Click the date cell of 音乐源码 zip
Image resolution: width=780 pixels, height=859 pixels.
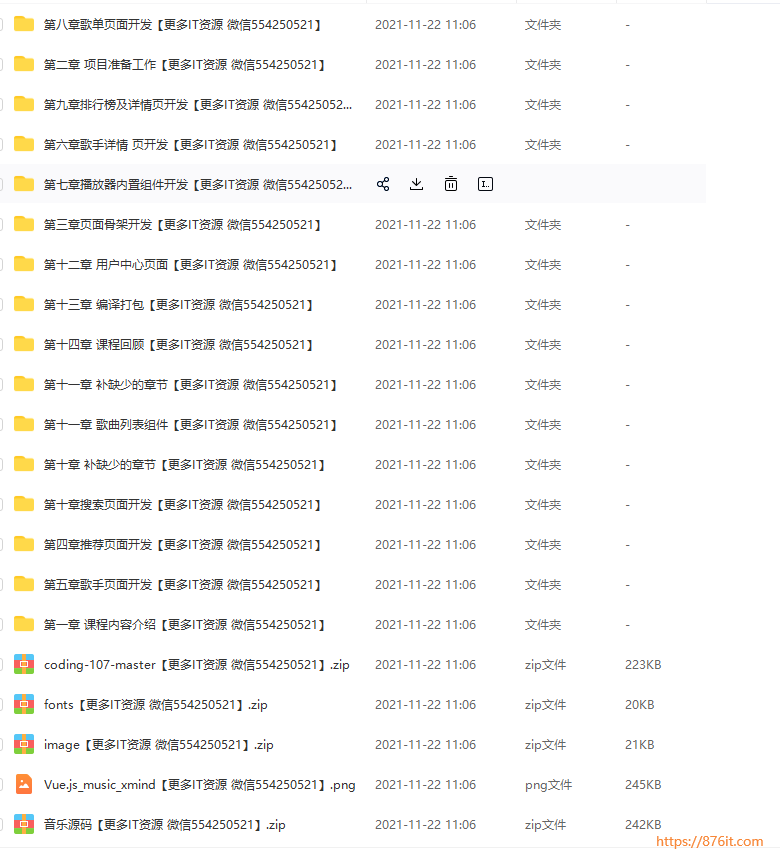click(426, 824)
